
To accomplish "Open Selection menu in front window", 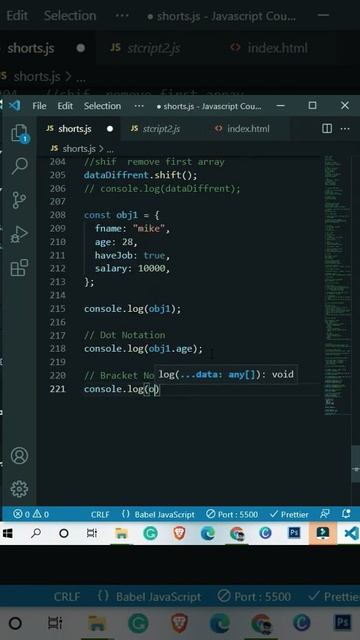I will coord(102,106).
